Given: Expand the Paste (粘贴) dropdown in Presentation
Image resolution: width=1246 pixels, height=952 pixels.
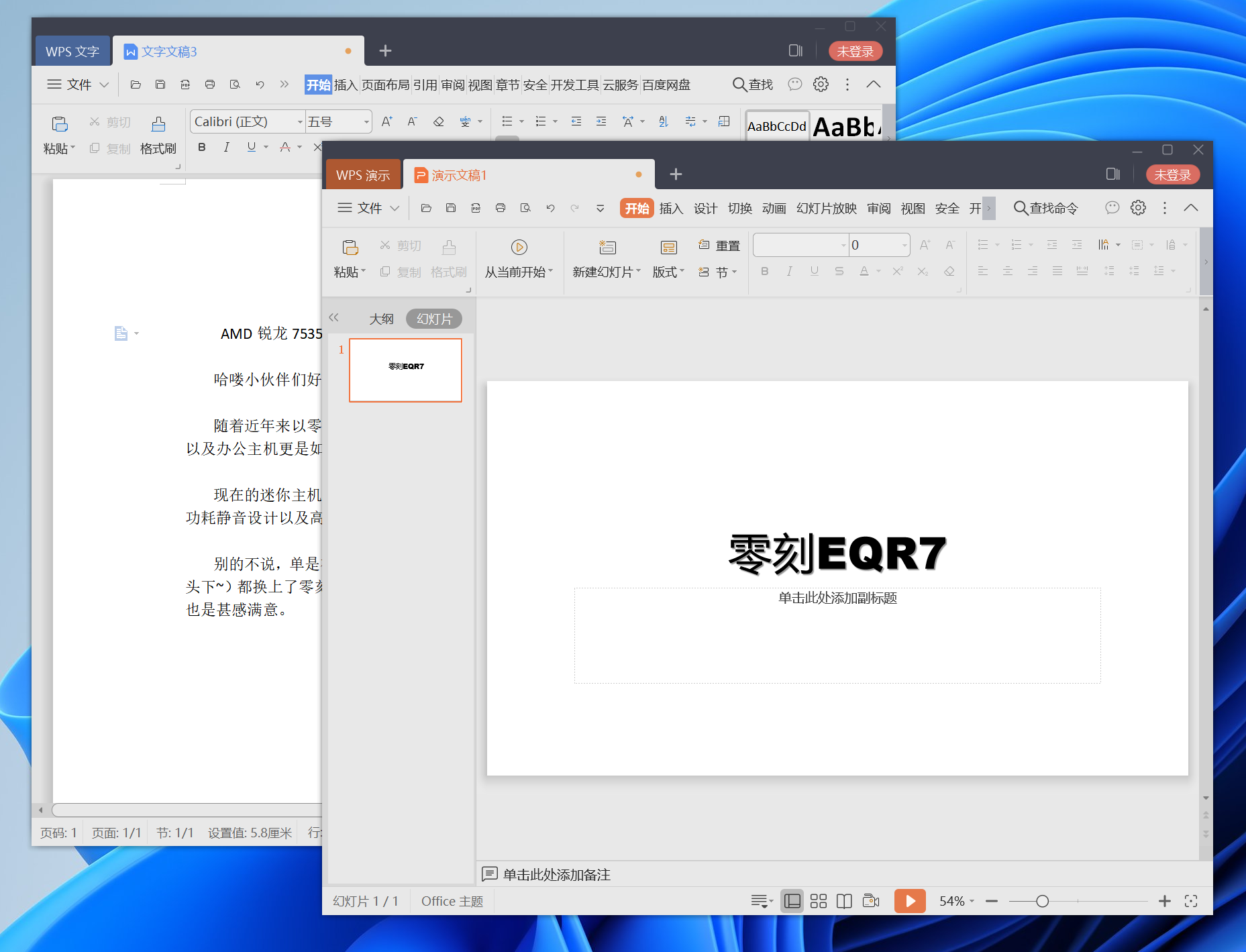Looking at the screenshot, I should coord(364,272).
